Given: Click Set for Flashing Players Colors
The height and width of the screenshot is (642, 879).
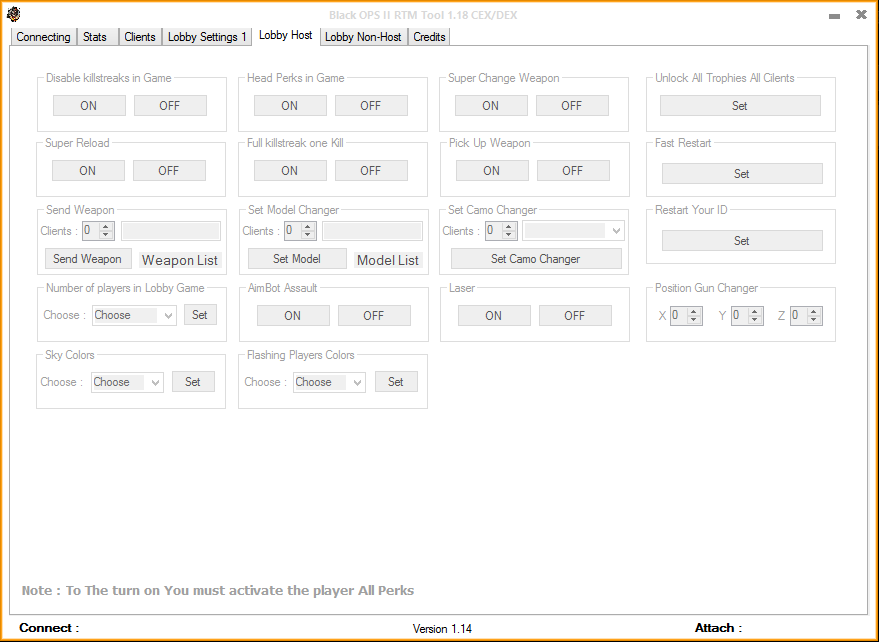Looking at the screenshot, I should [396, 382].
